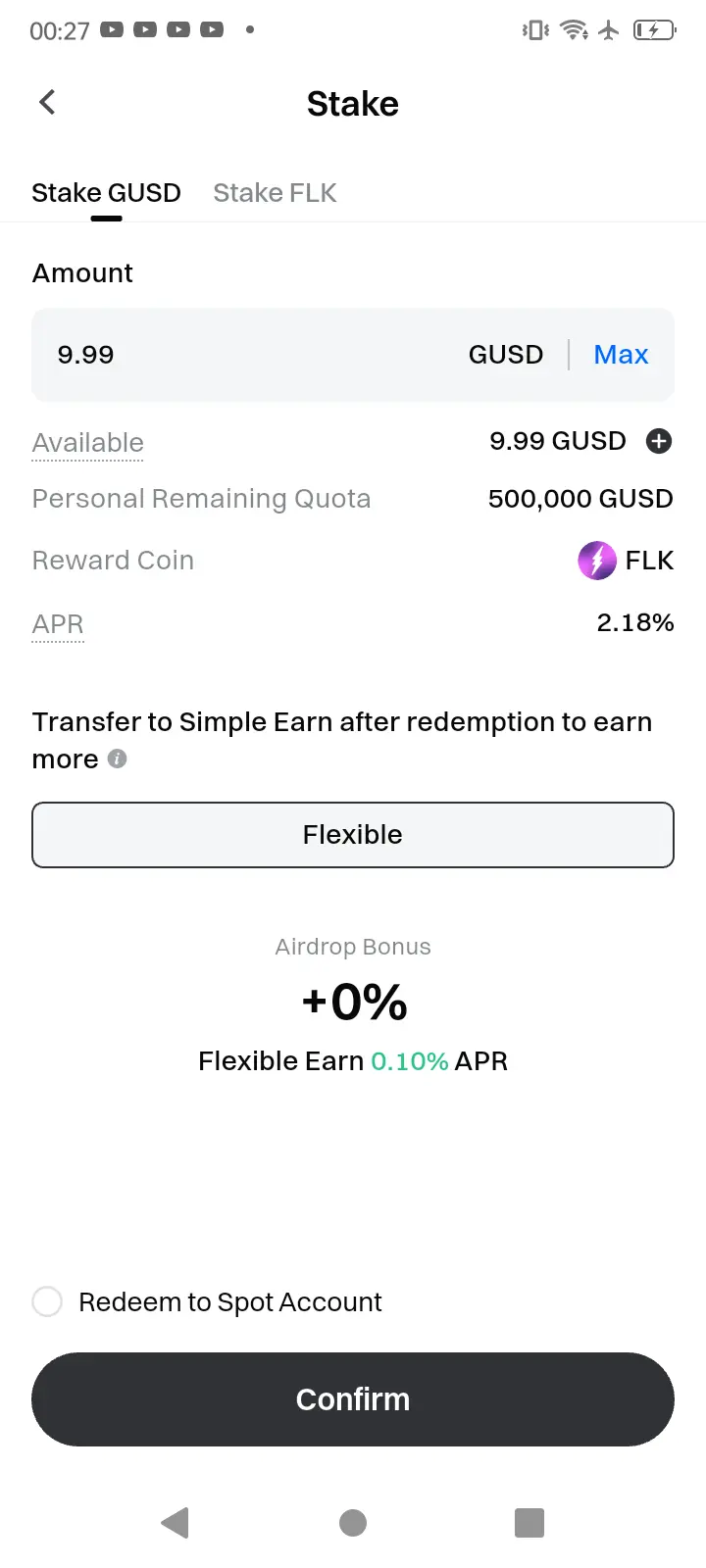Tap the back arrow icon
This screenshot has height=1568, width=706.
tap(47, 103)
